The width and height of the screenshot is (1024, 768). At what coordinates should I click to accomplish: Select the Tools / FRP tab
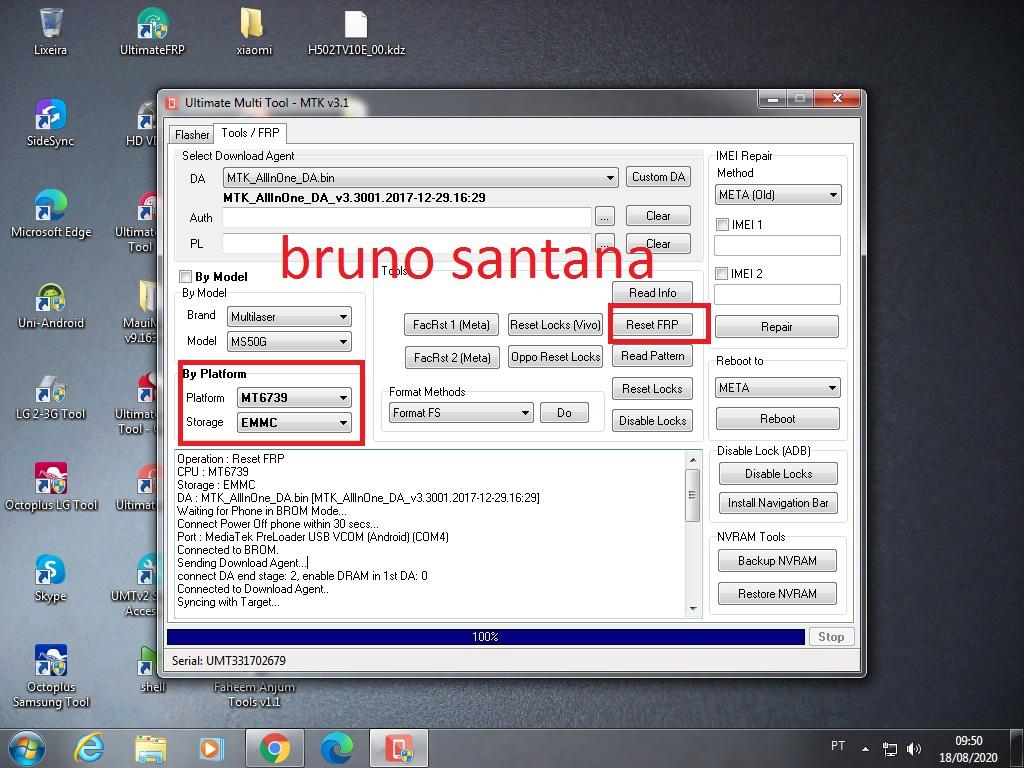250,133
